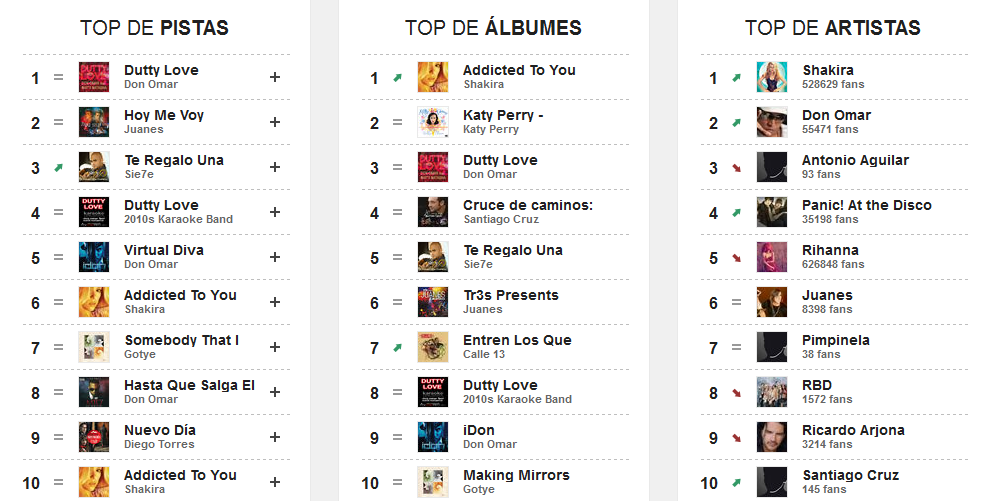983x501 pixels.
Task: Click Making Mirrors album cover
Action: (x=433, y=482)
